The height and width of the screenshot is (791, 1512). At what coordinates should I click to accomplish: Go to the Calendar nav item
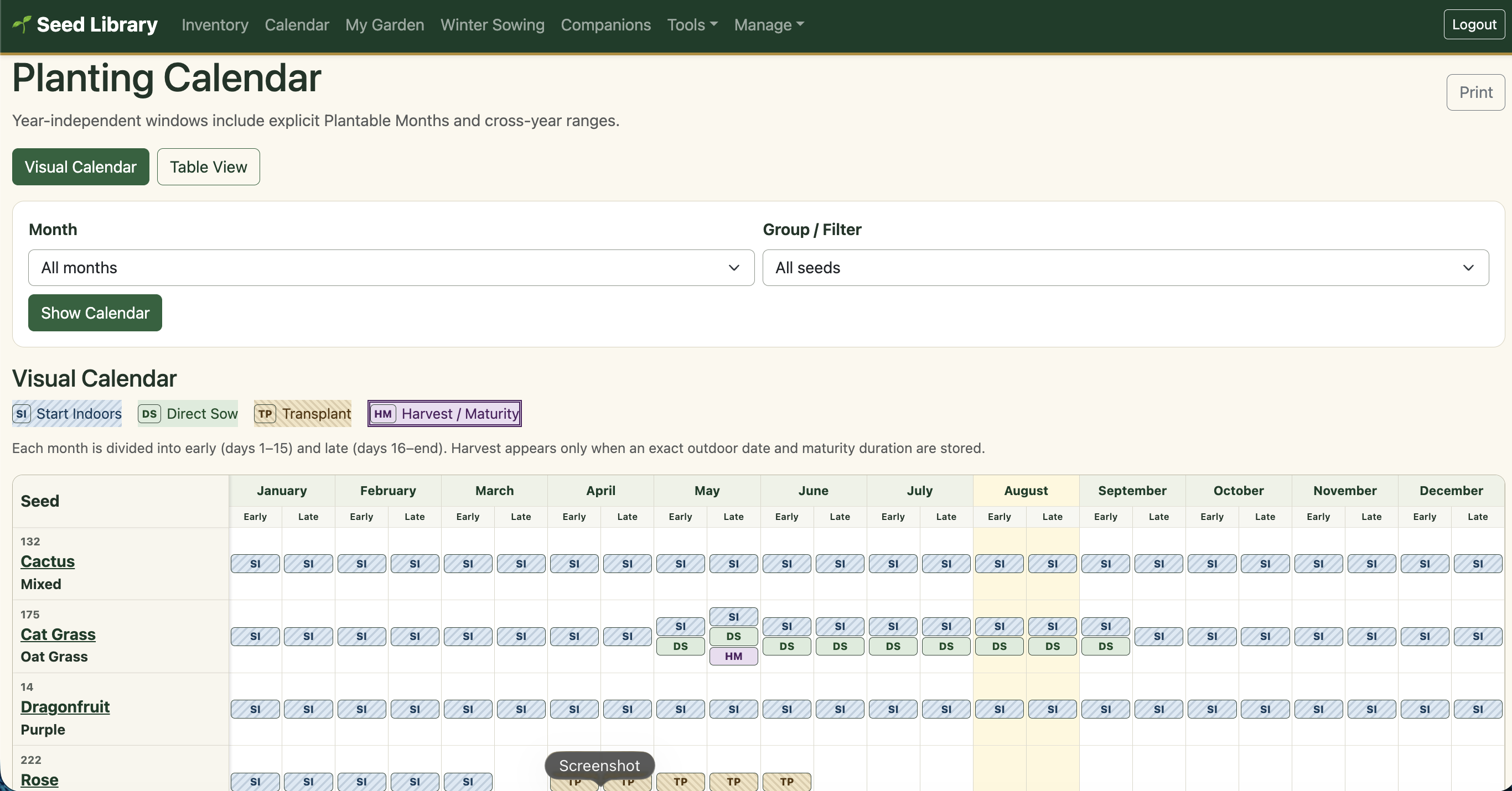click(297, 25)
